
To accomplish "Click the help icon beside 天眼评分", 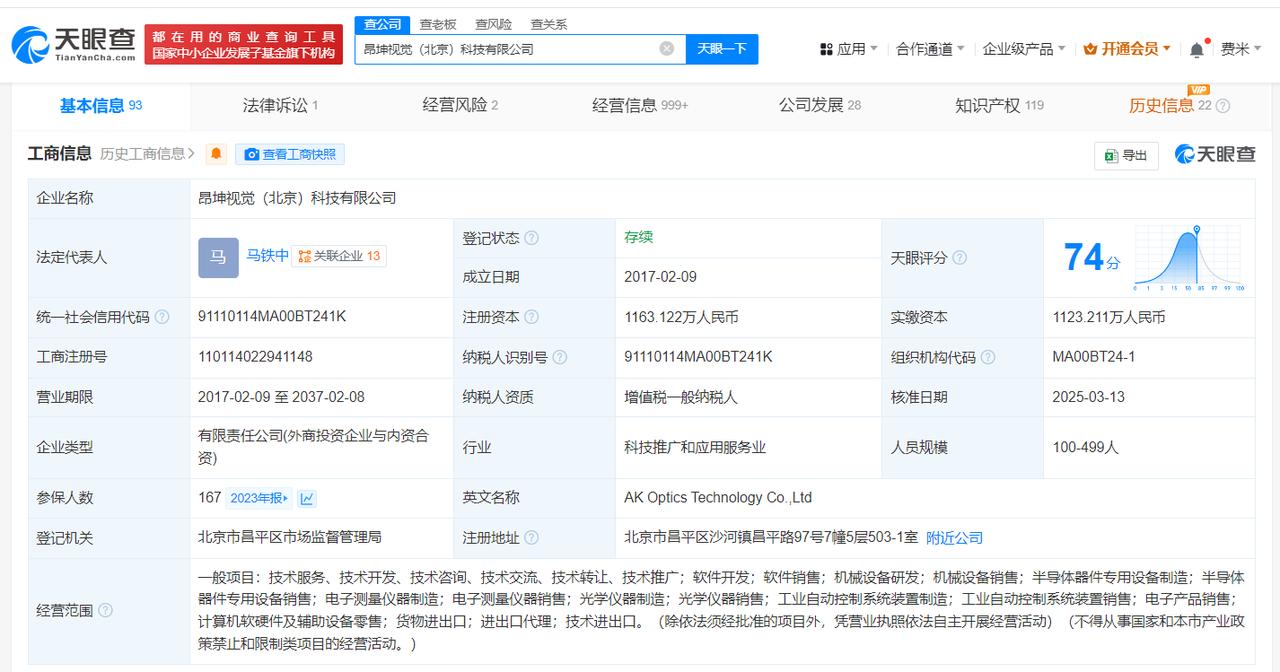I will pos(959,258).
